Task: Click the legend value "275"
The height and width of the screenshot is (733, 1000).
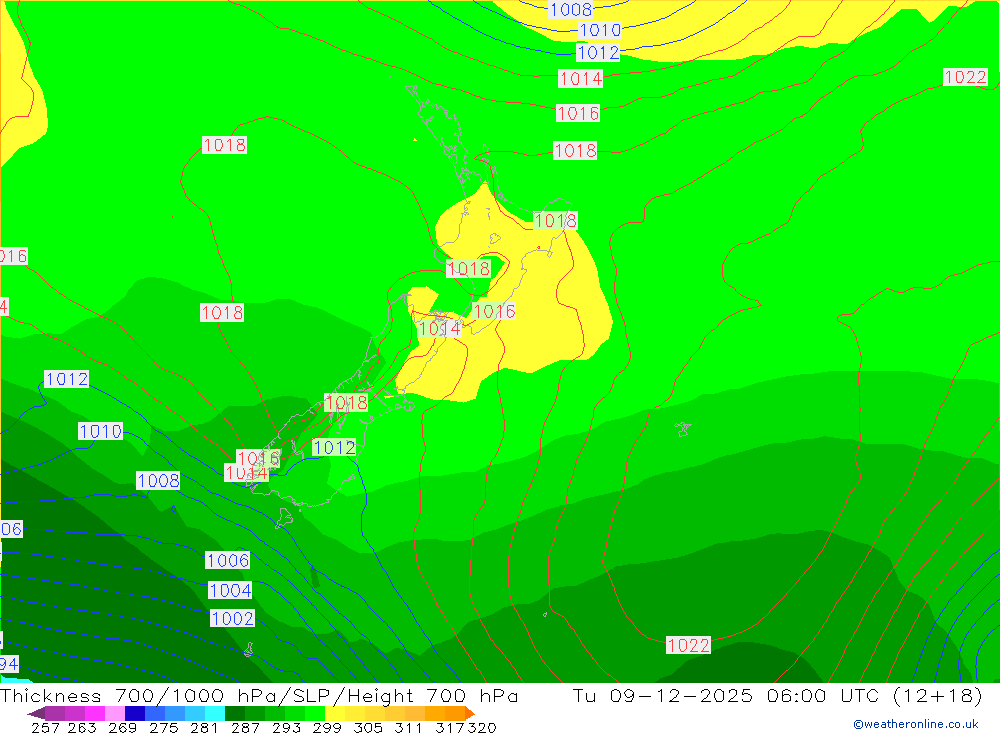Action: 164,727
